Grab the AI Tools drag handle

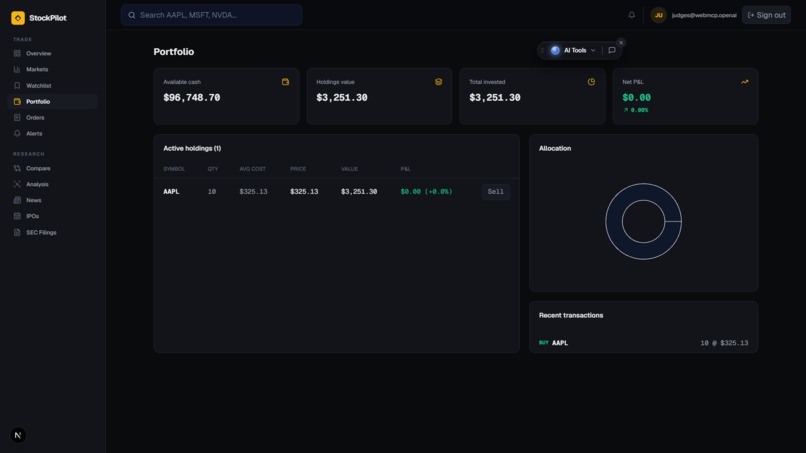pyautogui.click(x=542, y=50)
